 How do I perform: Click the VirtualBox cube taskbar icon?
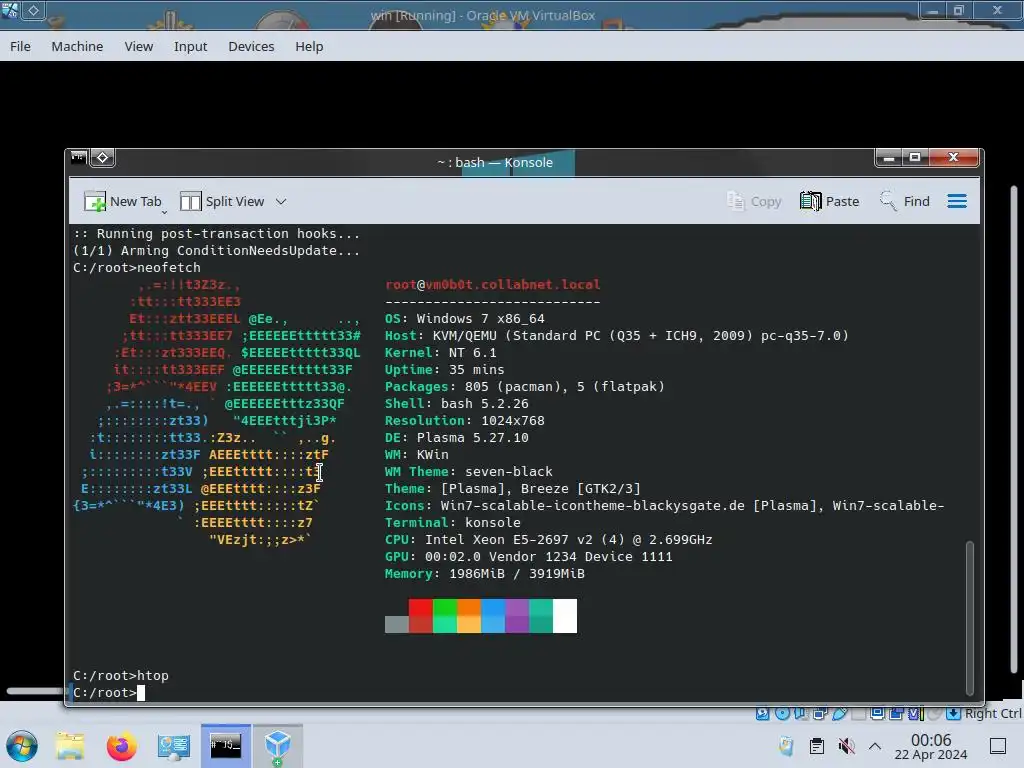click(x=278, y=746)
